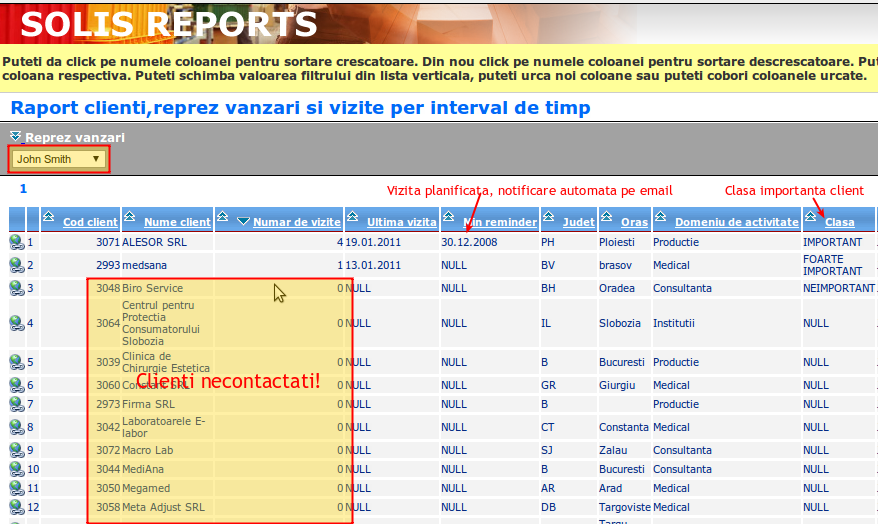Image resolution: width=878 pixels, height=524 pixels.
Task: Click the Oradea city cell
Action: tap(617, 288)
